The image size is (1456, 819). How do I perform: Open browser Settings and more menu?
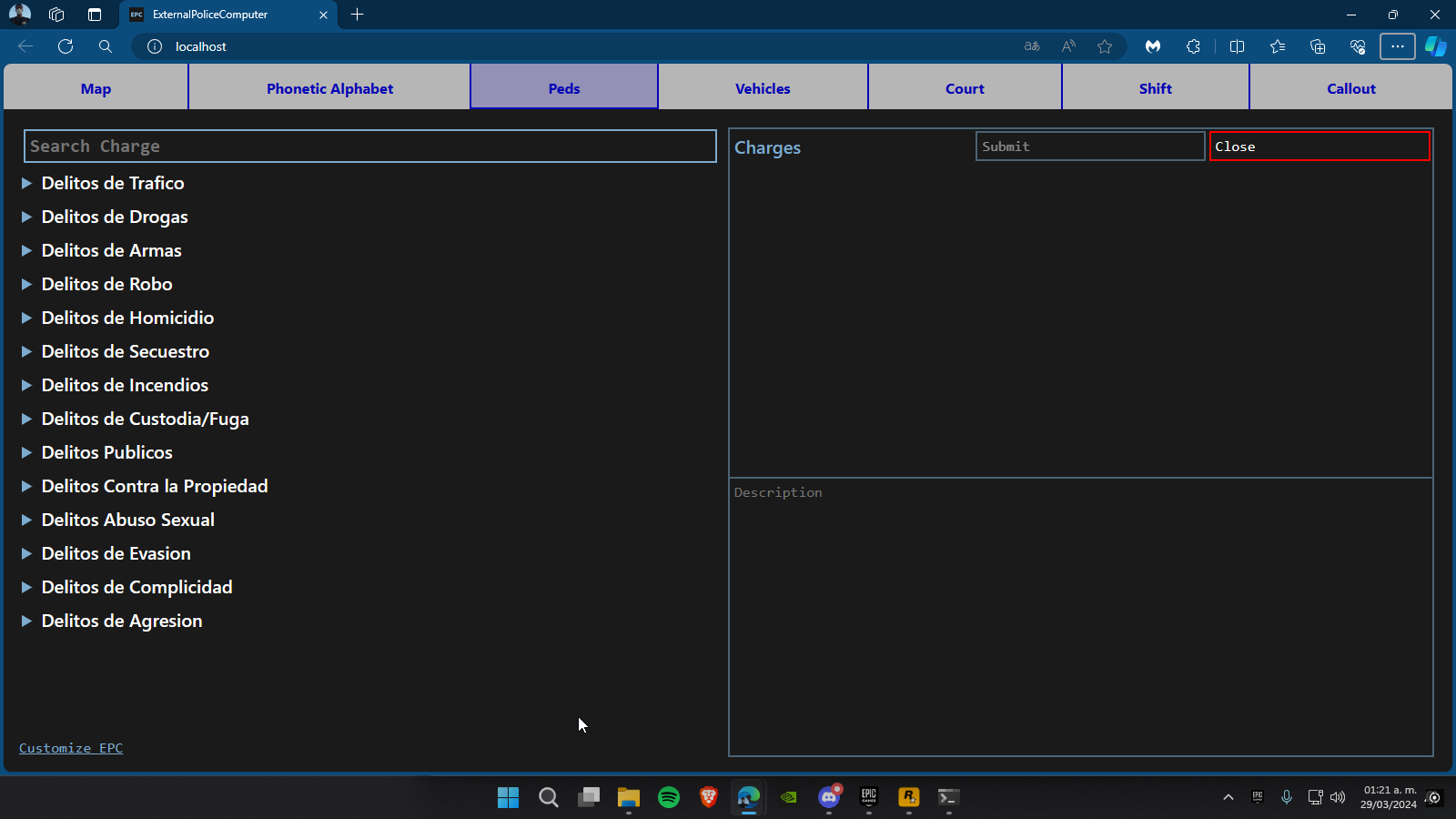[x=1397, y=46]
